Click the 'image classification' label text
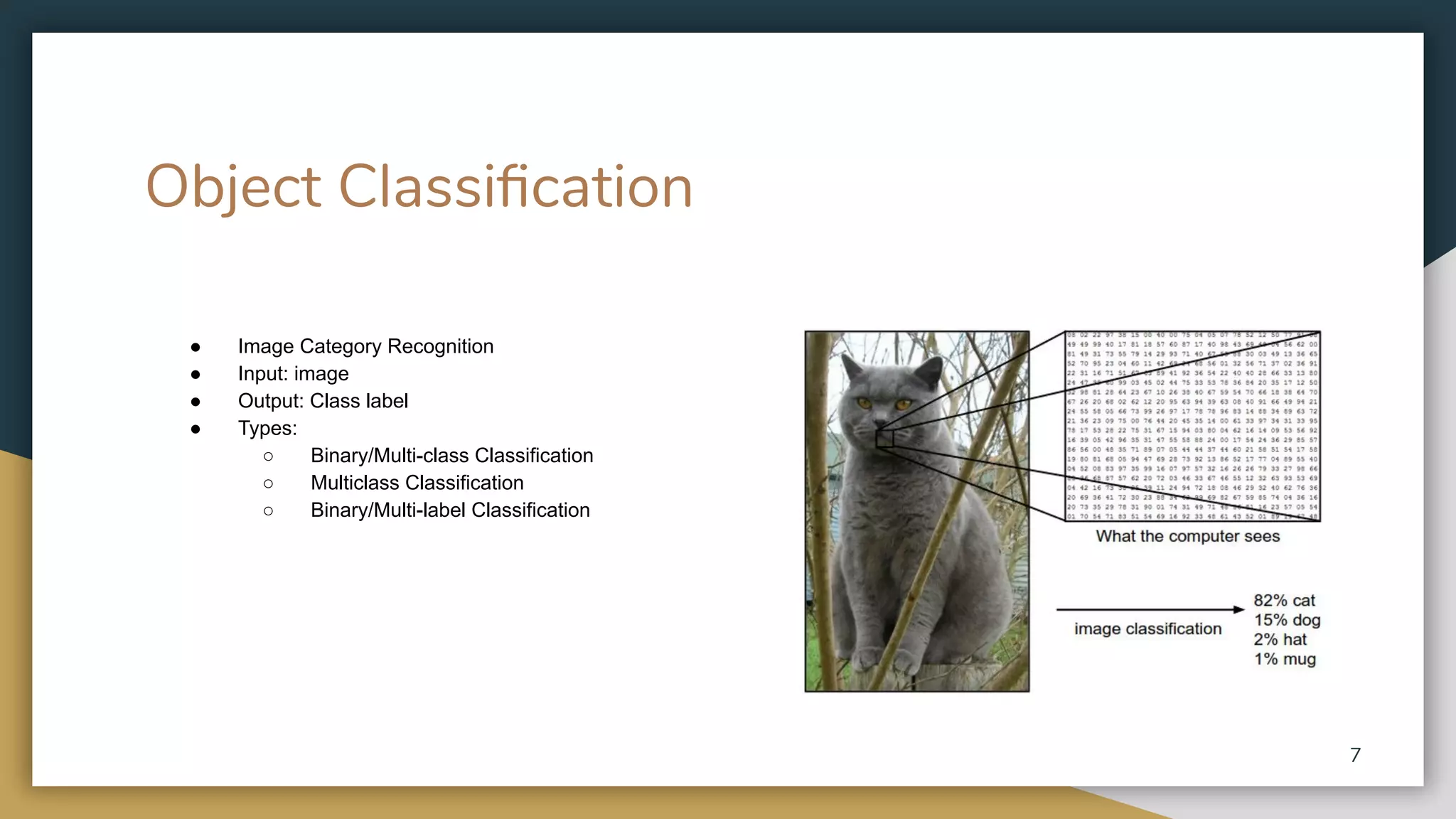Viewport: 1456px width, 819px height. 1147,629
